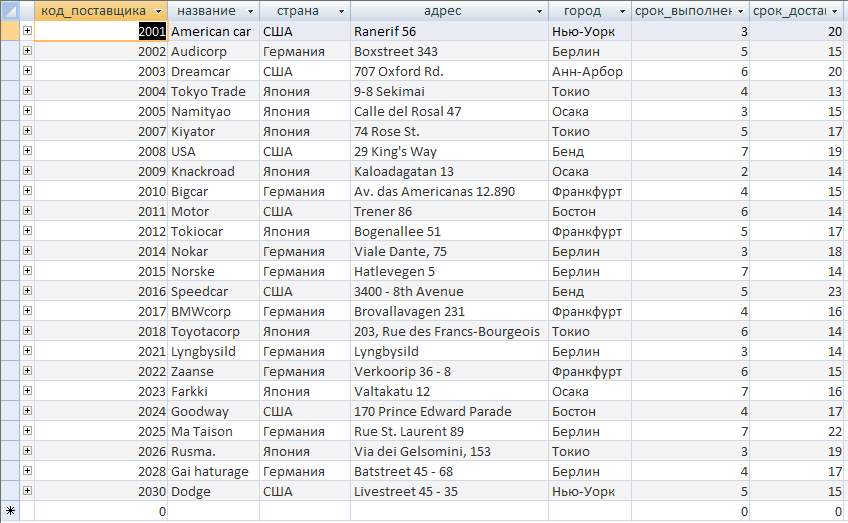Click cell 'Via dei Gelsomini, 153'
The width and height of the screenshot is (848, 523).
(449, 452)
